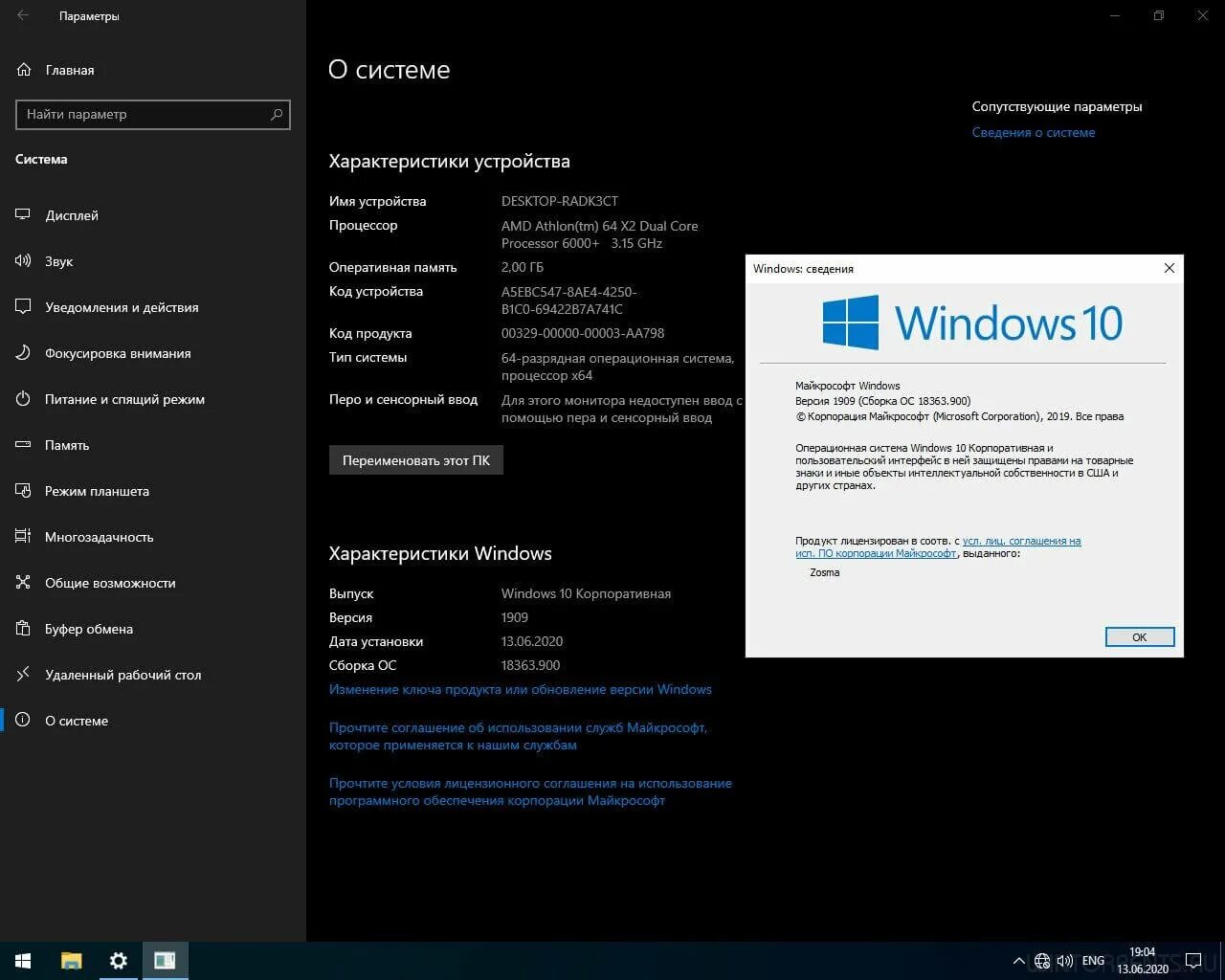Click the Общие возможности icon

(24, 583)
